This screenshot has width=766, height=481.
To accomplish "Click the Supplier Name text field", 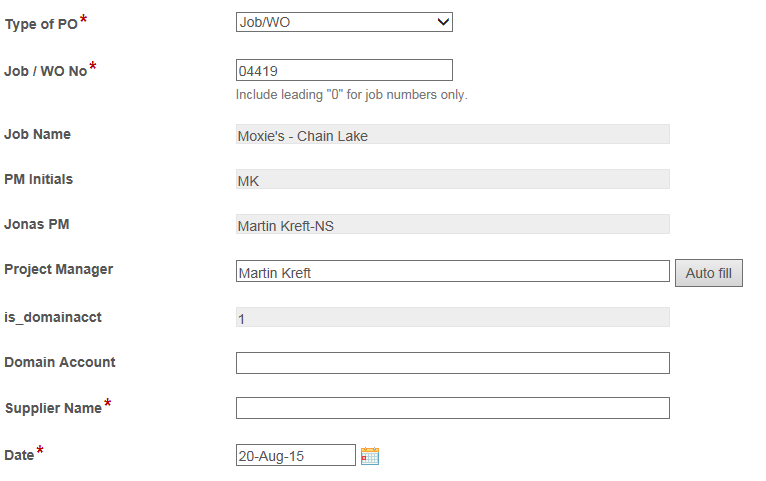I will (x=452, y=408).
